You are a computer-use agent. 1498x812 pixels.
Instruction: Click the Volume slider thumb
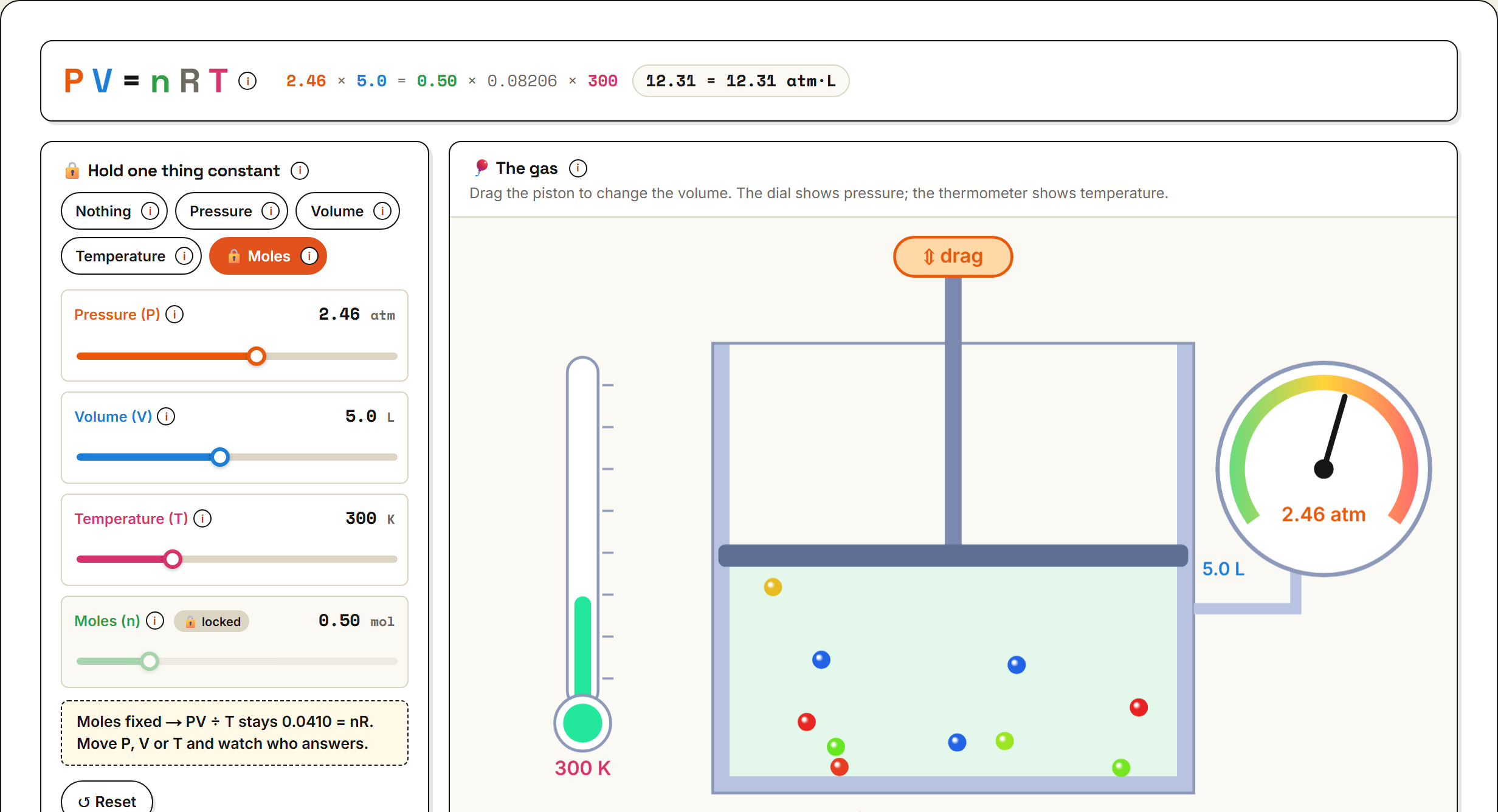tap(220, 457)
